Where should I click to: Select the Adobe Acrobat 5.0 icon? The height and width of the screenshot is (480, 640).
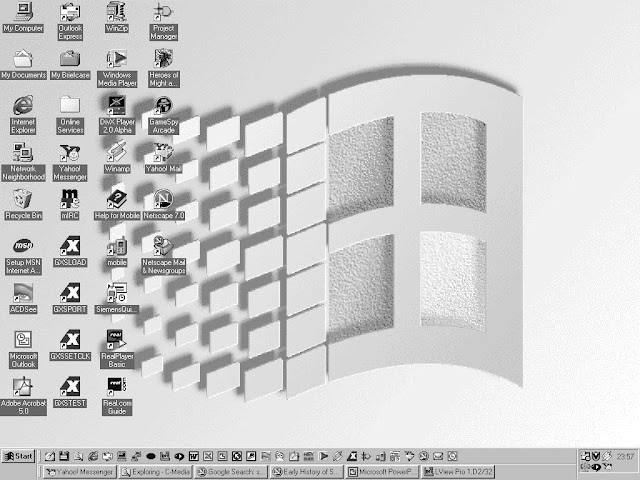coord(23,396)
